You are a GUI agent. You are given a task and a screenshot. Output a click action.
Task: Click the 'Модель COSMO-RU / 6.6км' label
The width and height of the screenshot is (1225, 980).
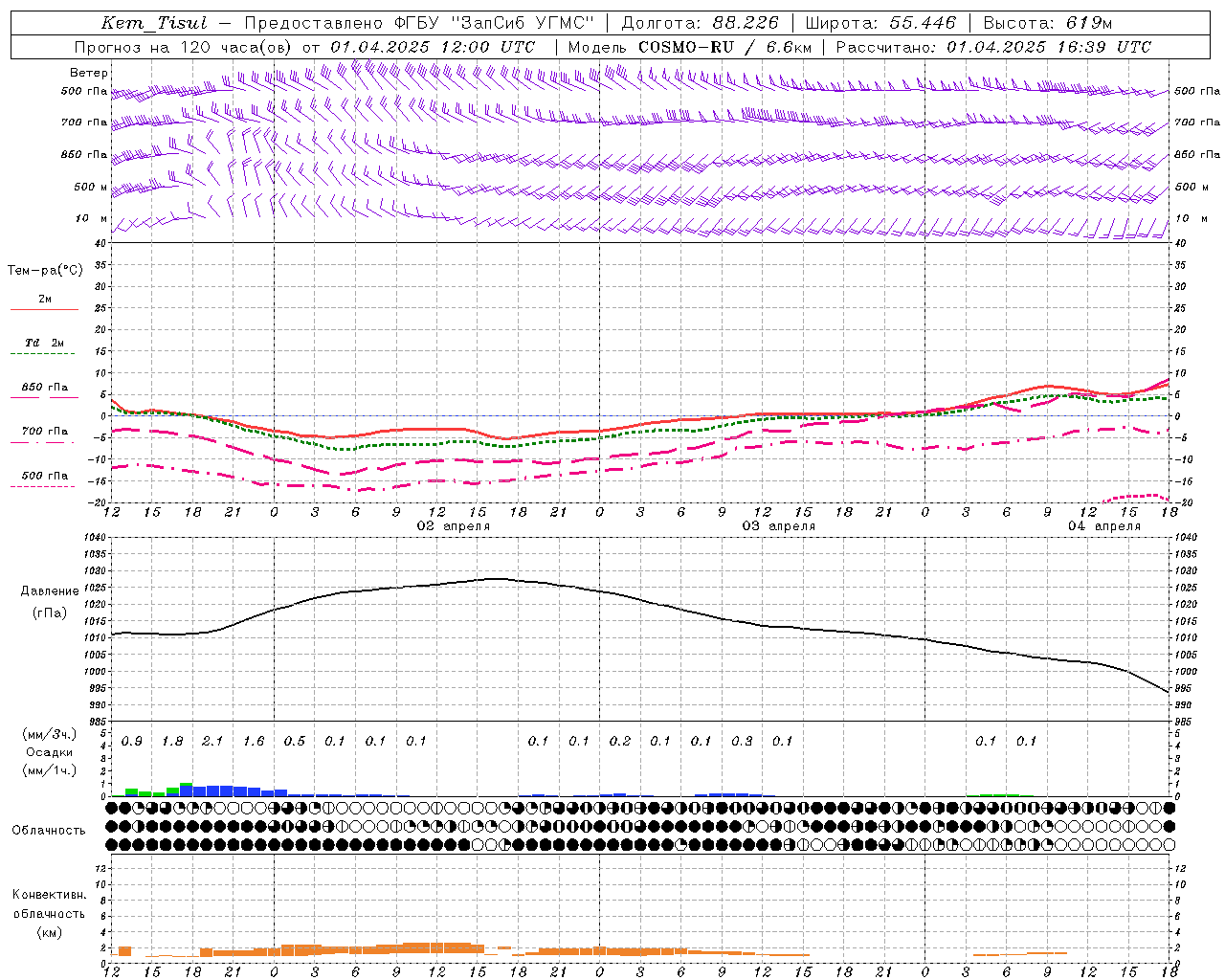[690, 47]
